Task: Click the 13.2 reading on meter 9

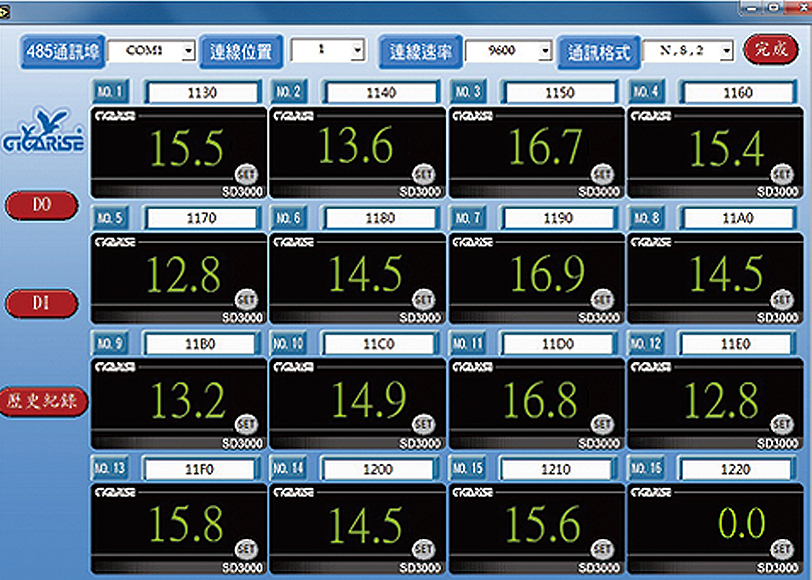Action: tap(188, 400)
